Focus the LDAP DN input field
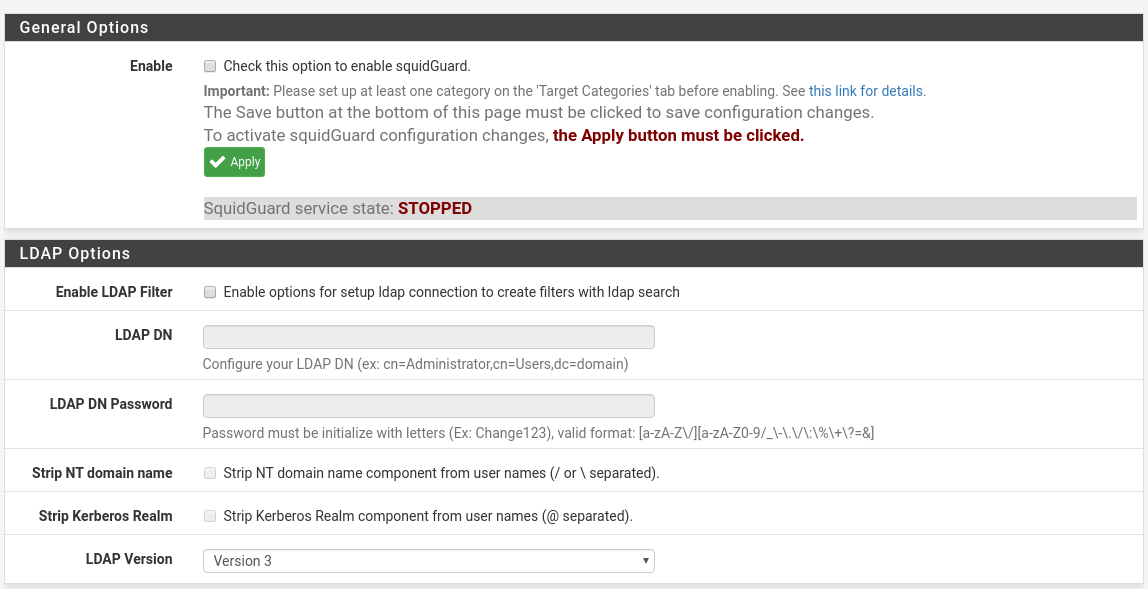This screenshot has height=589, width=1148. point(428,337)
